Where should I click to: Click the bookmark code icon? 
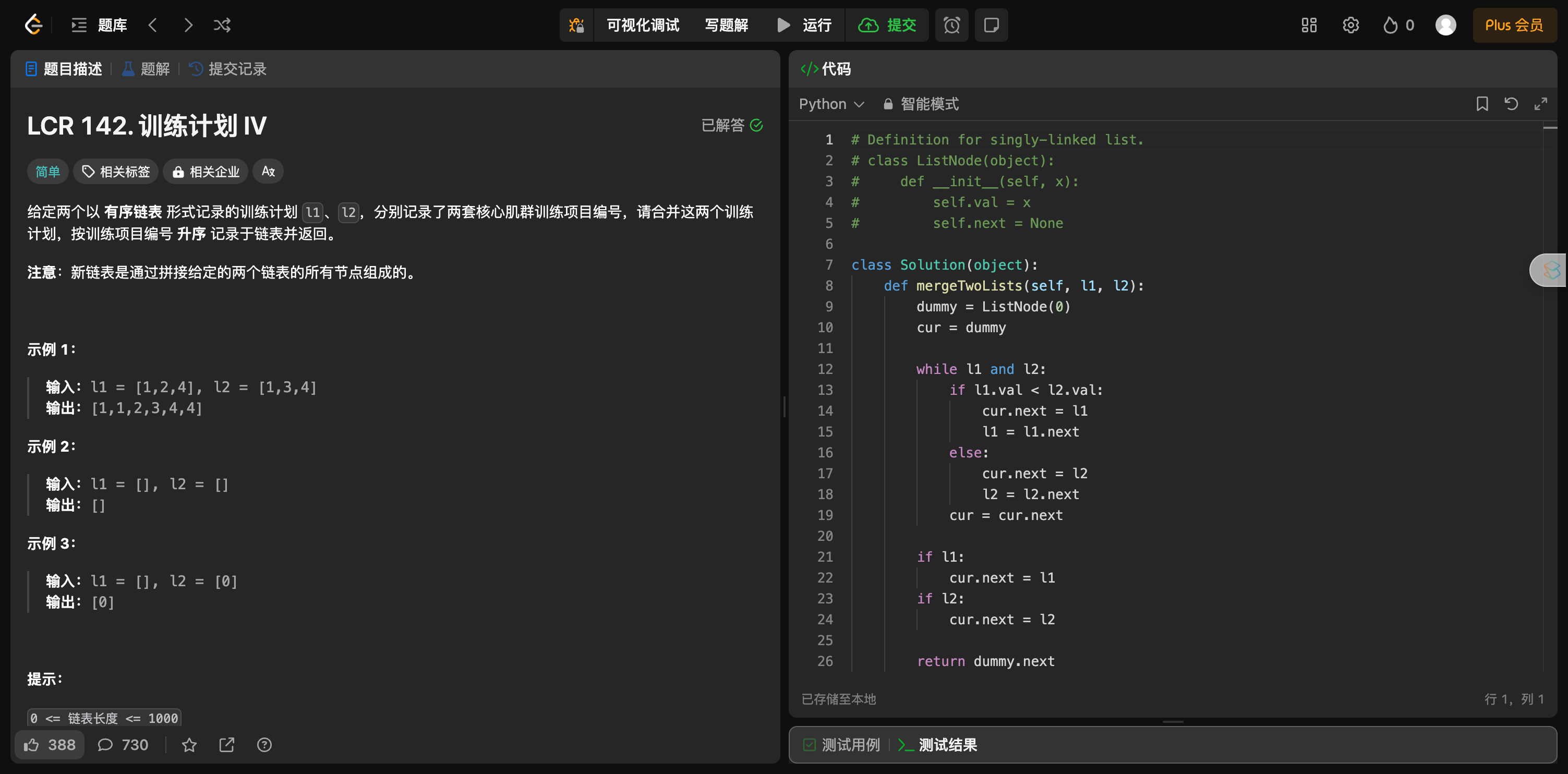tap(1481, 104)
